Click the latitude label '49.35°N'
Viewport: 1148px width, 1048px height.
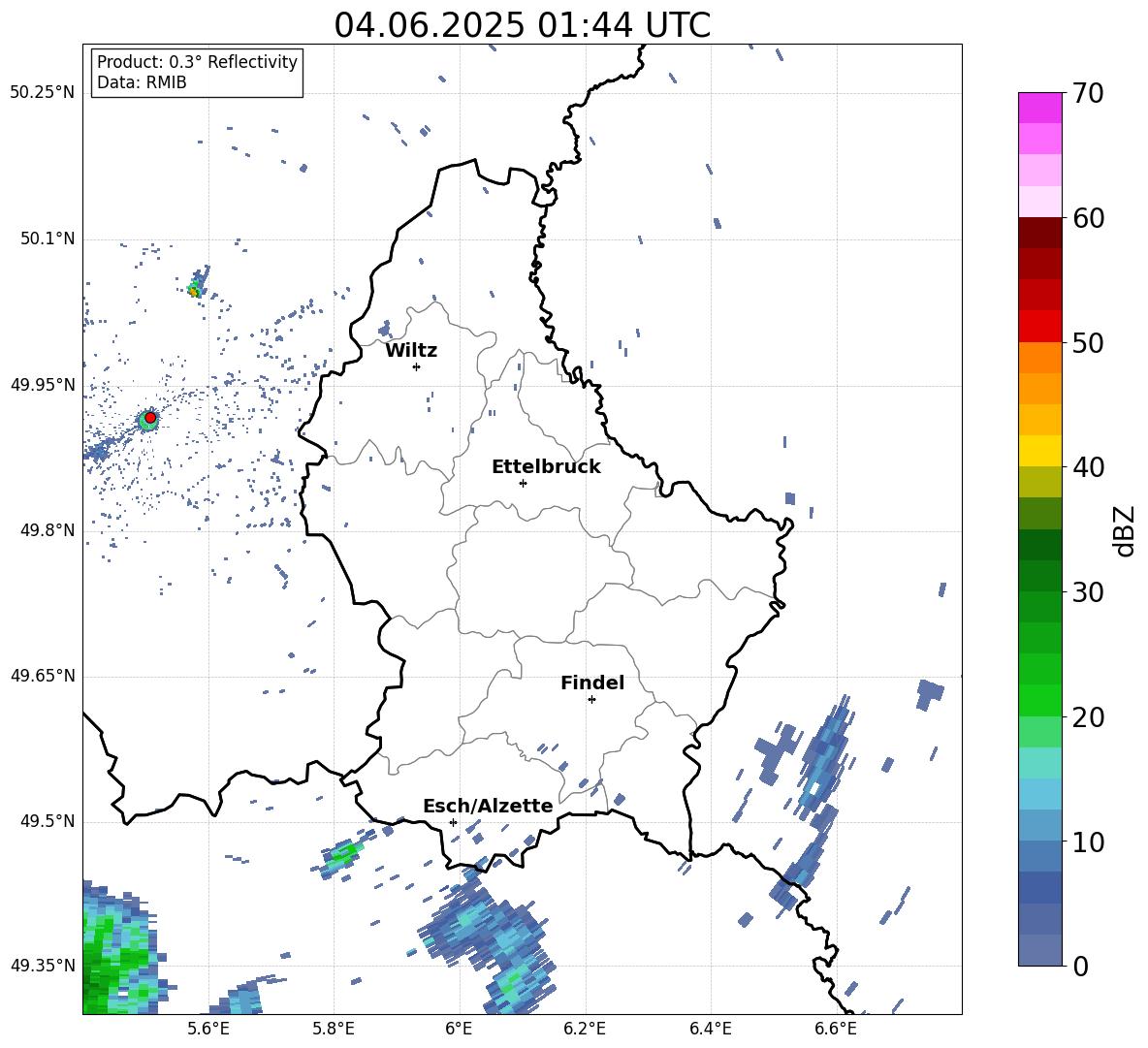[43, 966]
